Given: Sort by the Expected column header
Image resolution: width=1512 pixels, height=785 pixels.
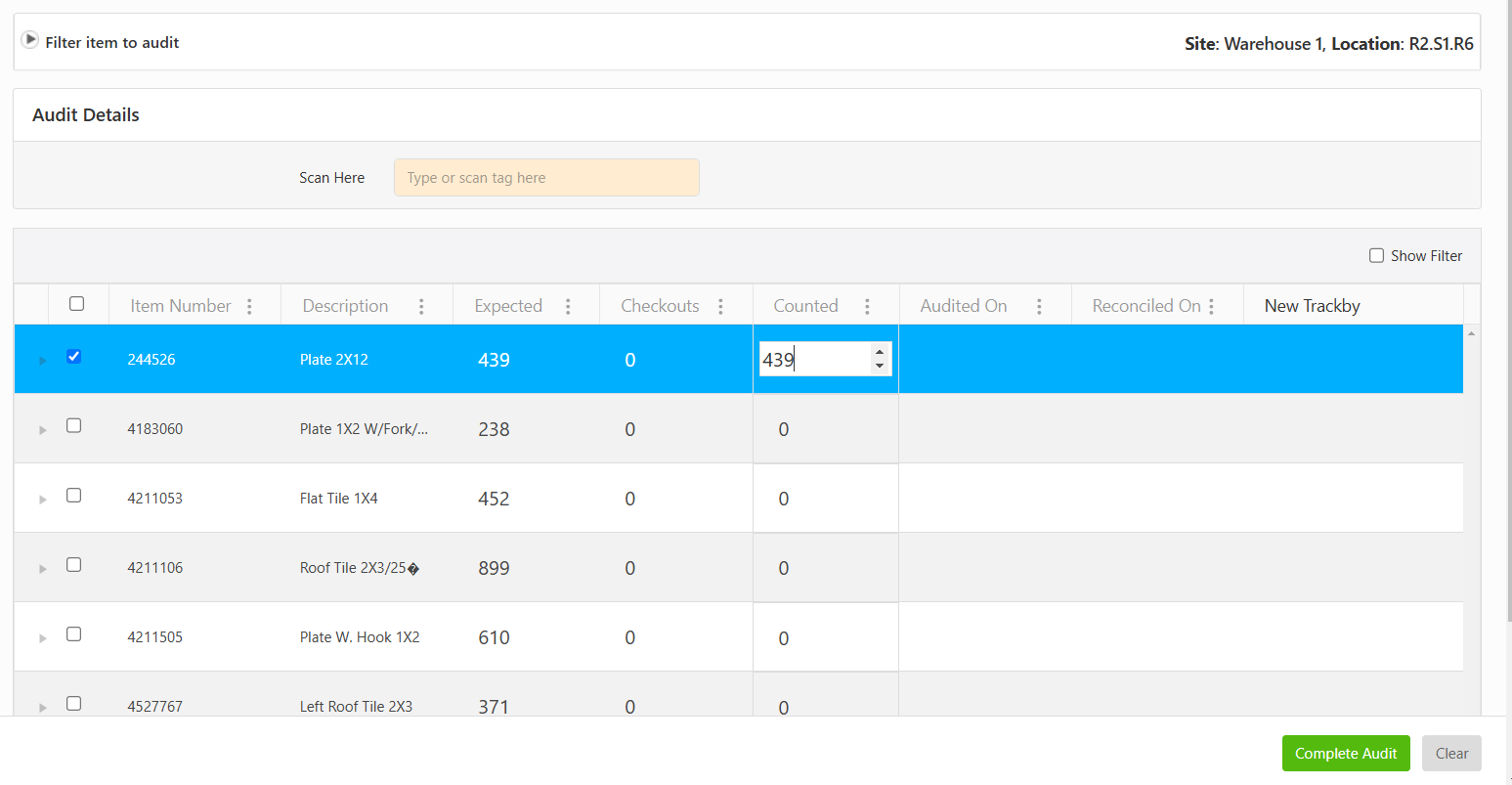Looking at the screenshot, I should point(508,306).
